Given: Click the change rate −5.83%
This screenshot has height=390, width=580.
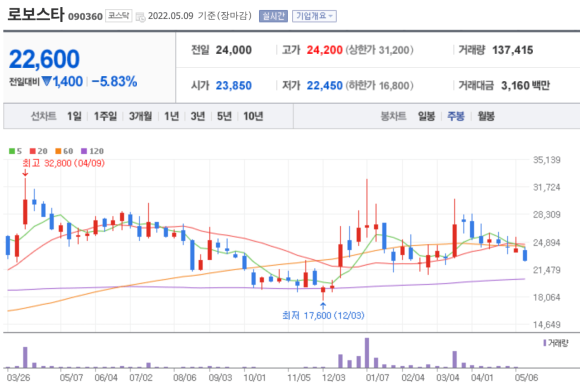Looking at the screenshot, I should point(114,81).
